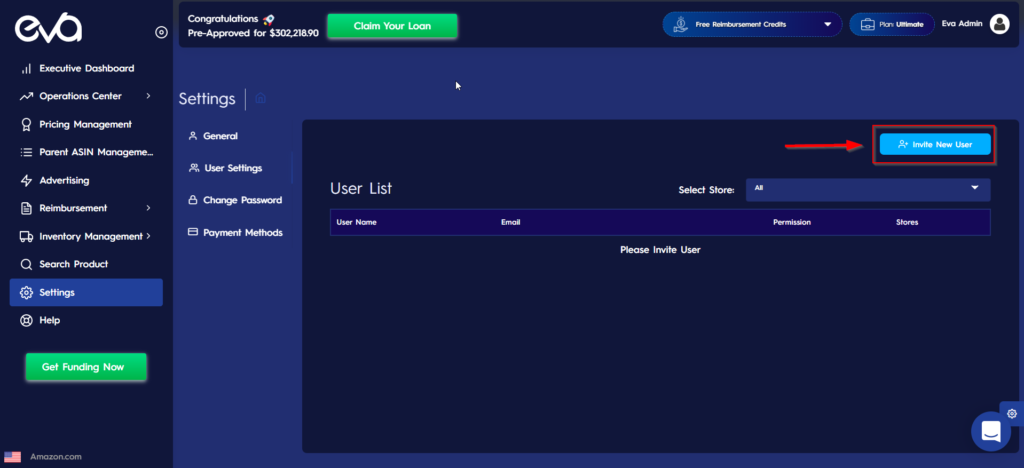Screen dimensions: 1024x468
Task: Expand the Operations Center submenu chevron
Action: [148, 96]
